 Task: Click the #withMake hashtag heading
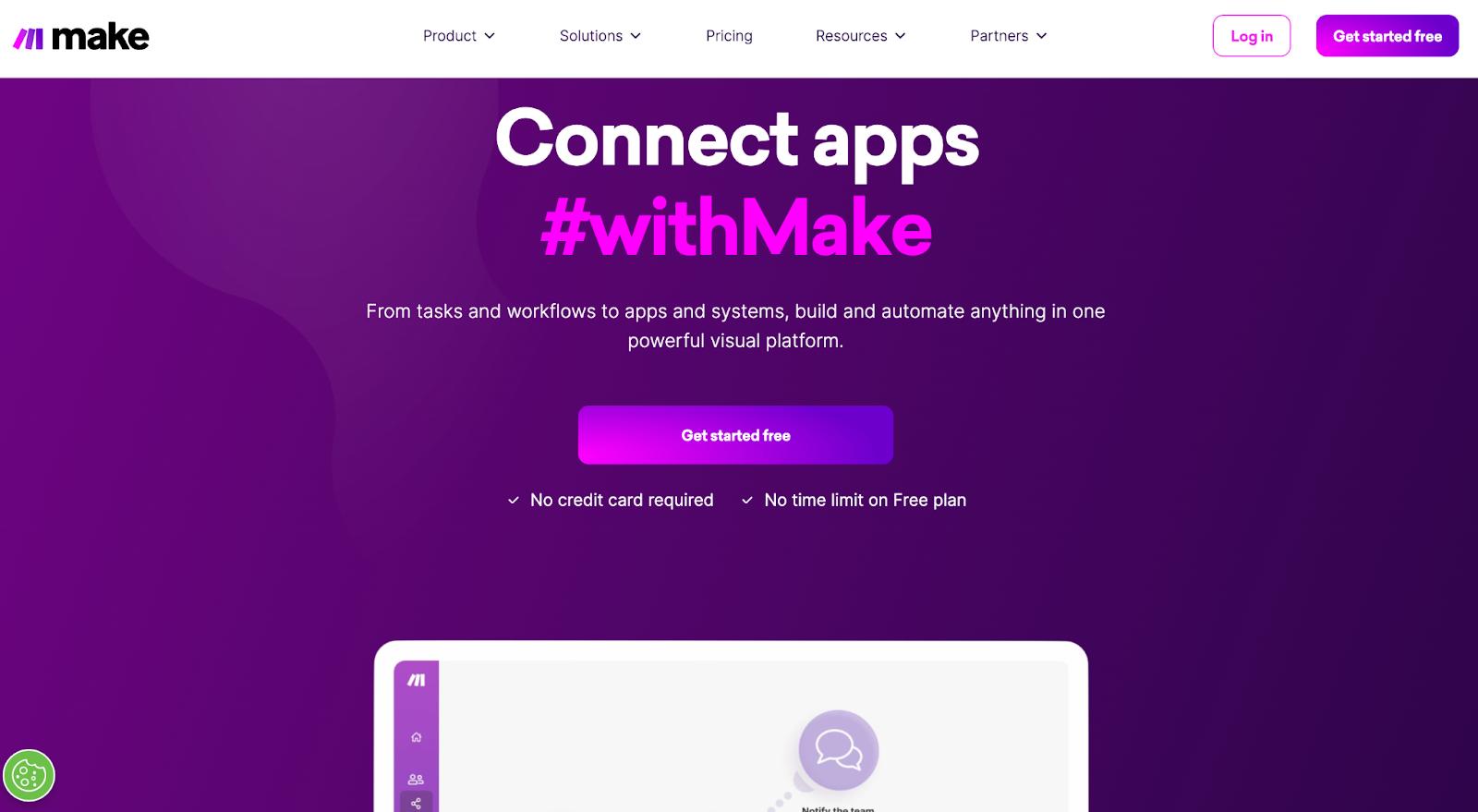coord(736,226)
